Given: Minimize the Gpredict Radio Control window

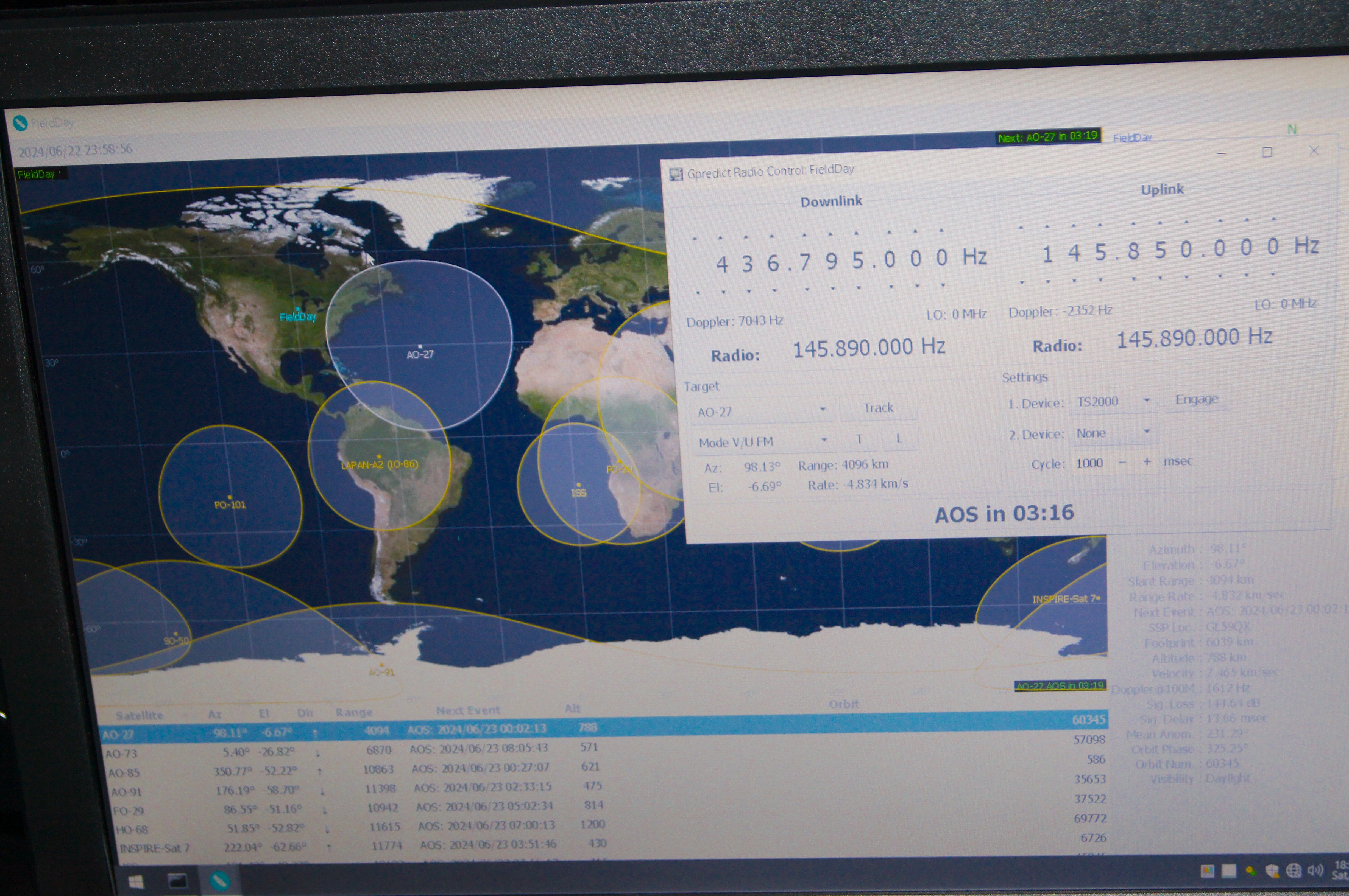Looking at the screenshot, I should click(1222, 153).
